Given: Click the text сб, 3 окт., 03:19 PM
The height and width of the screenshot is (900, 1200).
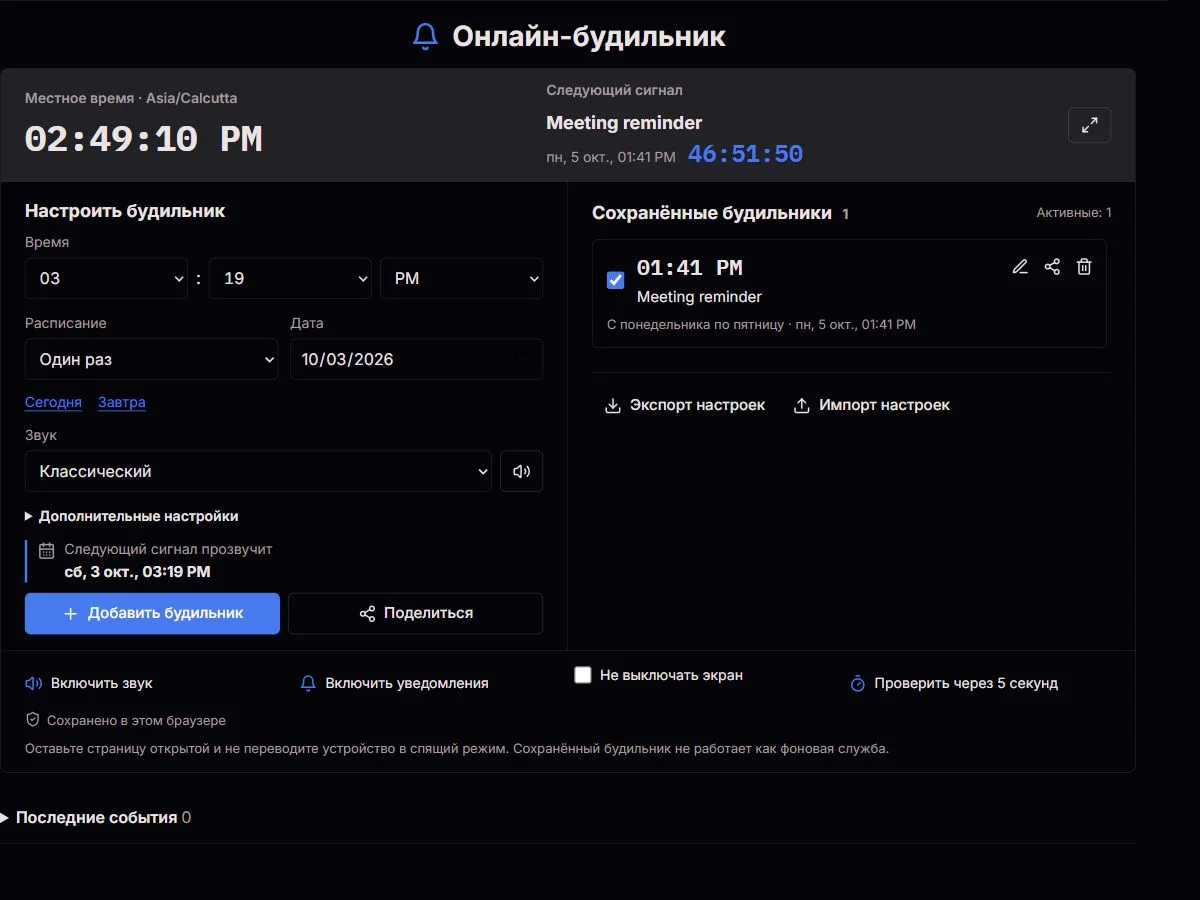Looking at the screenshot, I should pos(137,572).
